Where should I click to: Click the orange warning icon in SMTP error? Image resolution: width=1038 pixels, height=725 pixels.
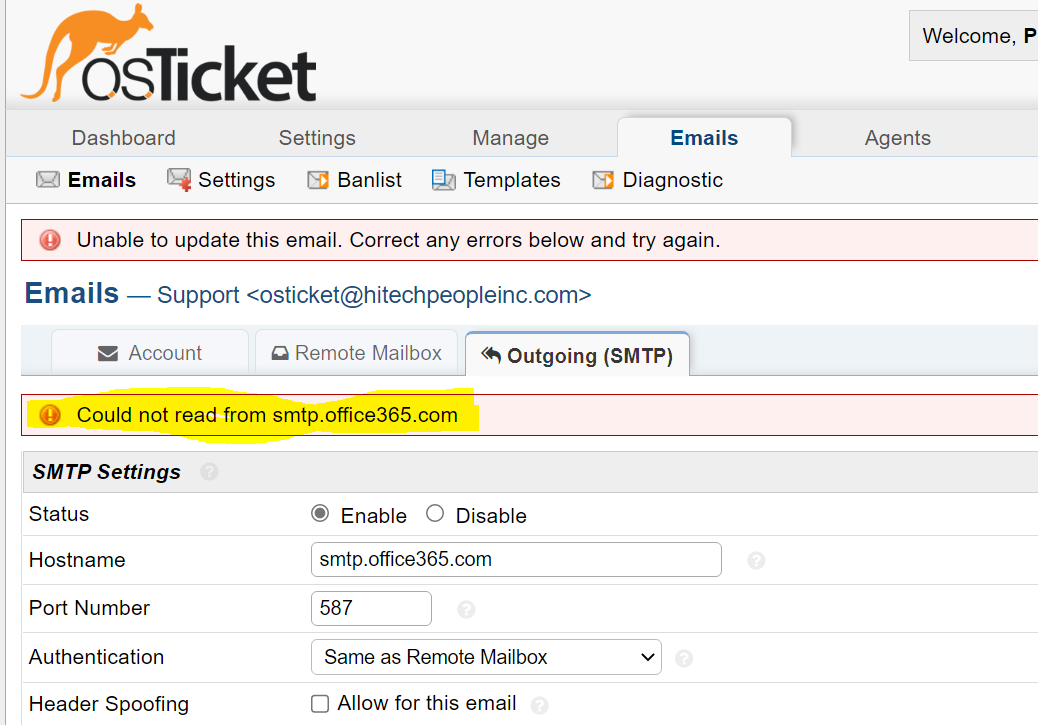(x=50, y=415)
